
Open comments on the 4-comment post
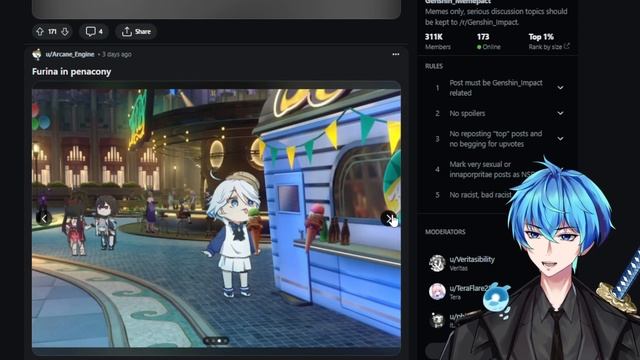click(94, 31)
